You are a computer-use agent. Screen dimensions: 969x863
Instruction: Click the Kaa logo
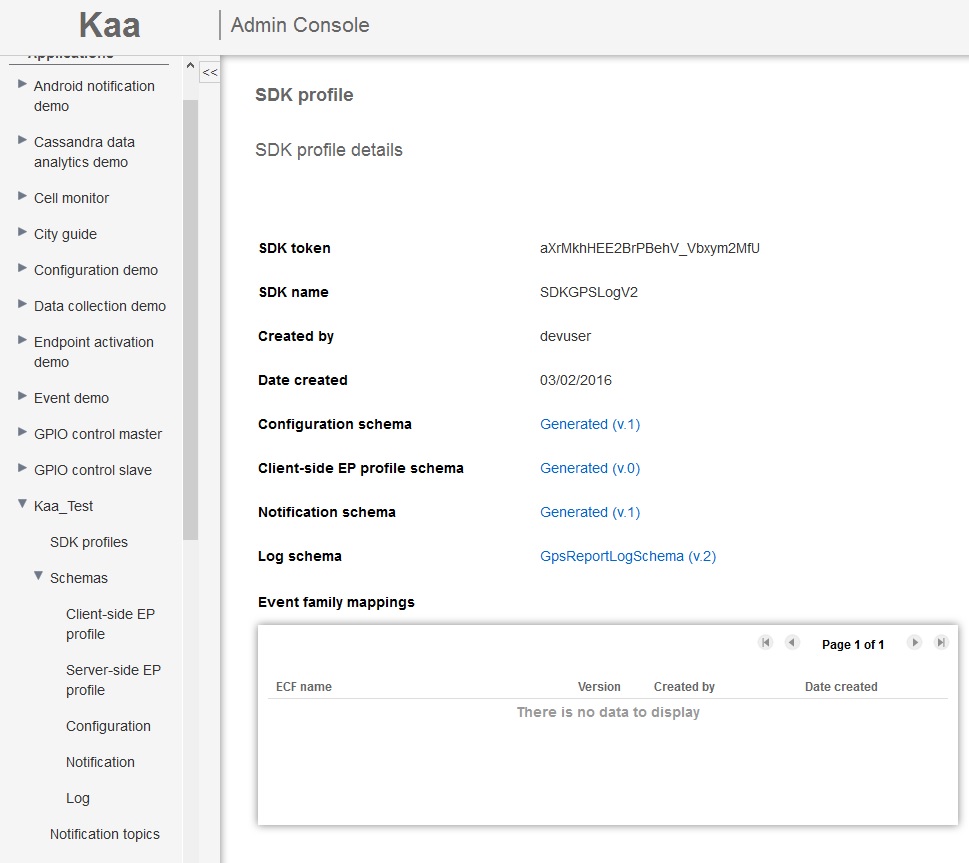[109, 25]
